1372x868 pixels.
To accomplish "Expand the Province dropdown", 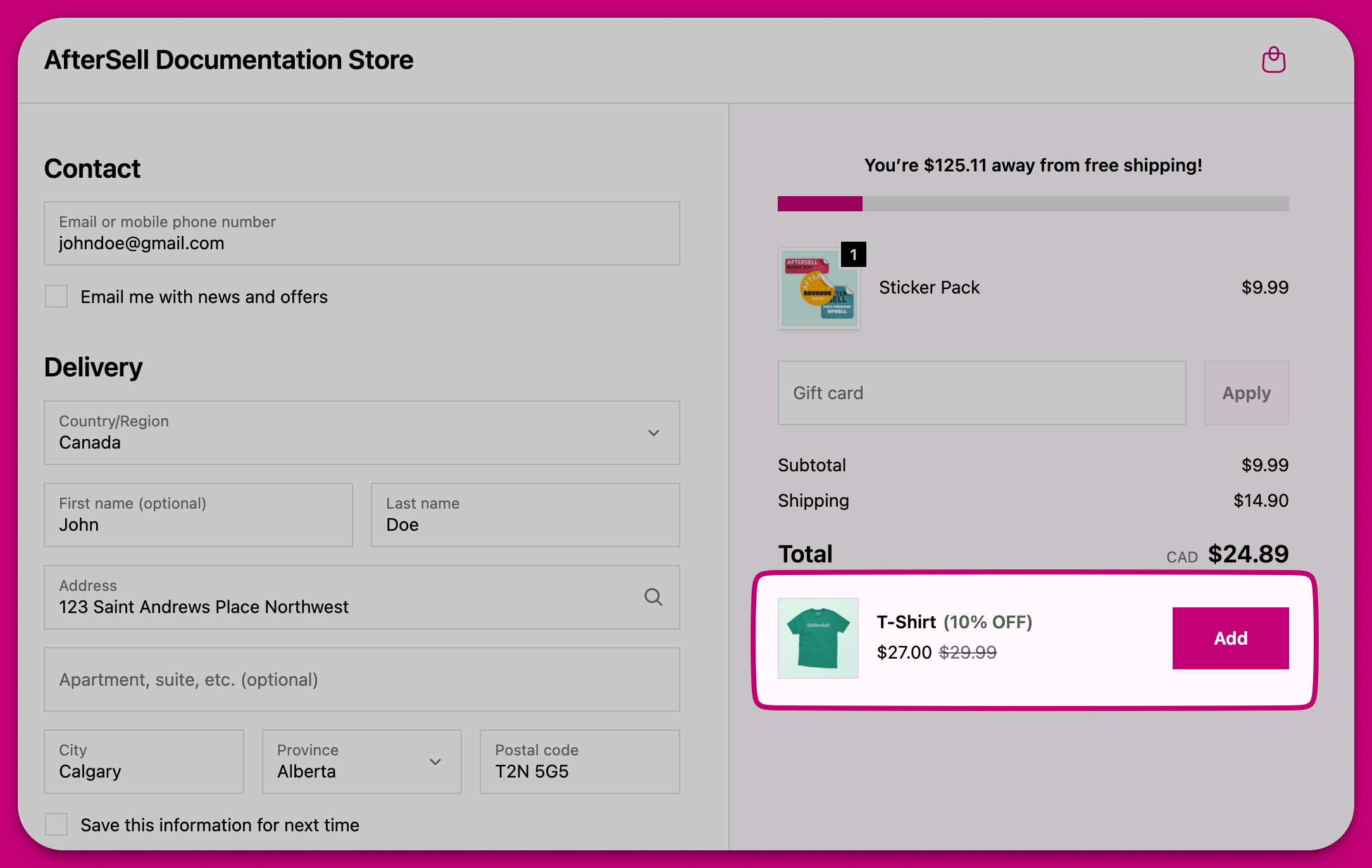I will [x=361, y=762].
